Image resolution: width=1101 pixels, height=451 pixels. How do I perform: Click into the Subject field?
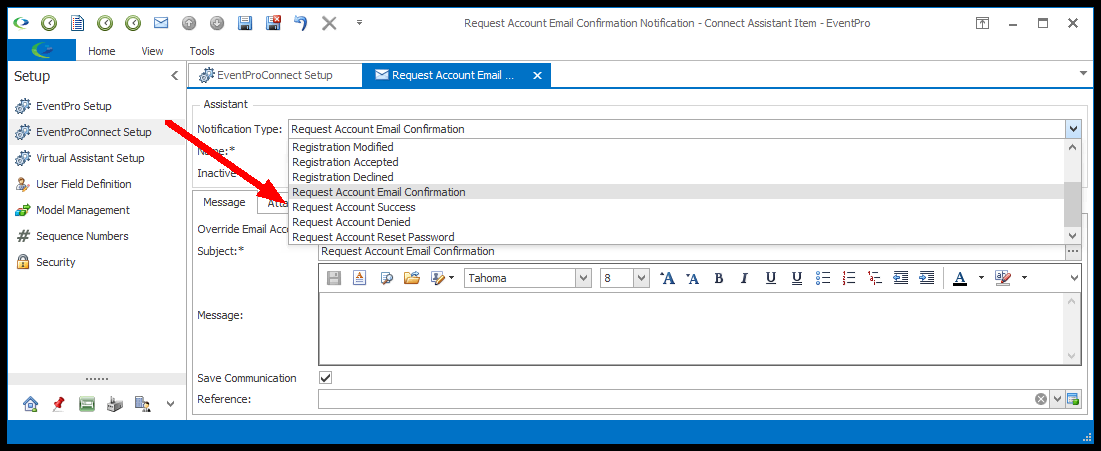[x=692, y=251]
